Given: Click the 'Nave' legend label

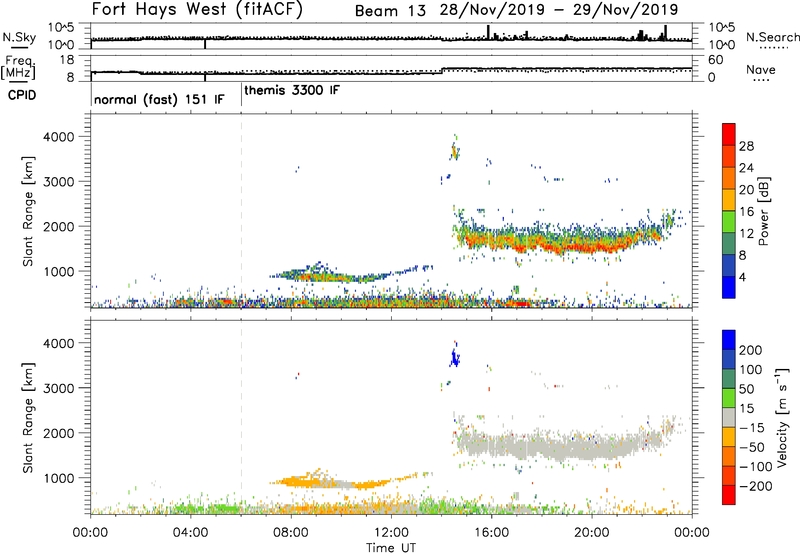Looking at the screenshot, I should (x=761, y=69).
